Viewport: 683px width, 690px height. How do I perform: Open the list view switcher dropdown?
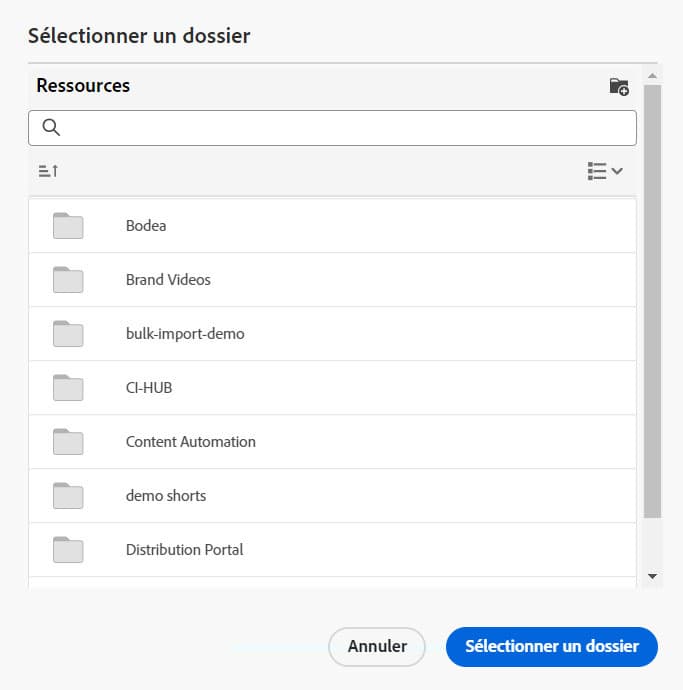[x=605, y=171]
